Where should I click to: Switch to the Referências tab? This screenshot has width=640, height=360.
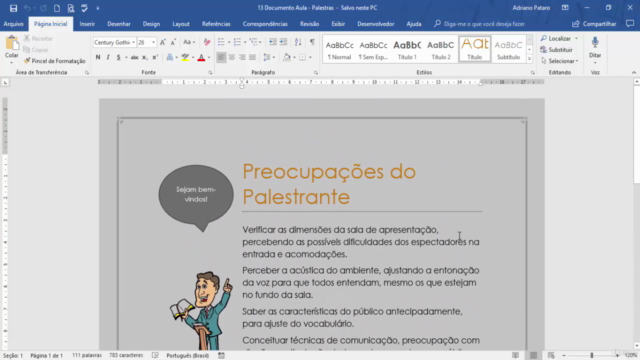[x=216, y=24]
